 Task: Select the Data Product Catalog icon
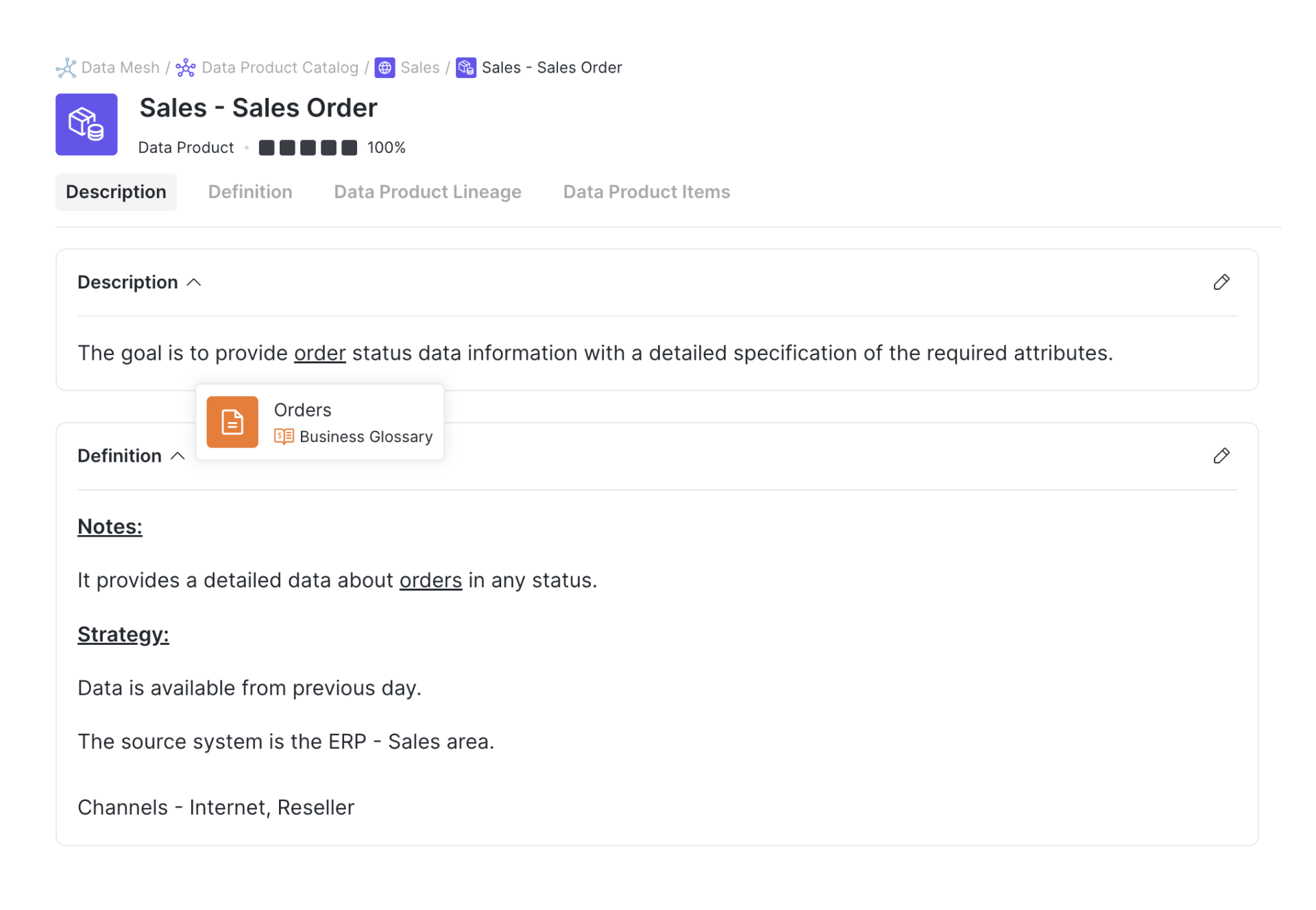[x=185, y=67]
